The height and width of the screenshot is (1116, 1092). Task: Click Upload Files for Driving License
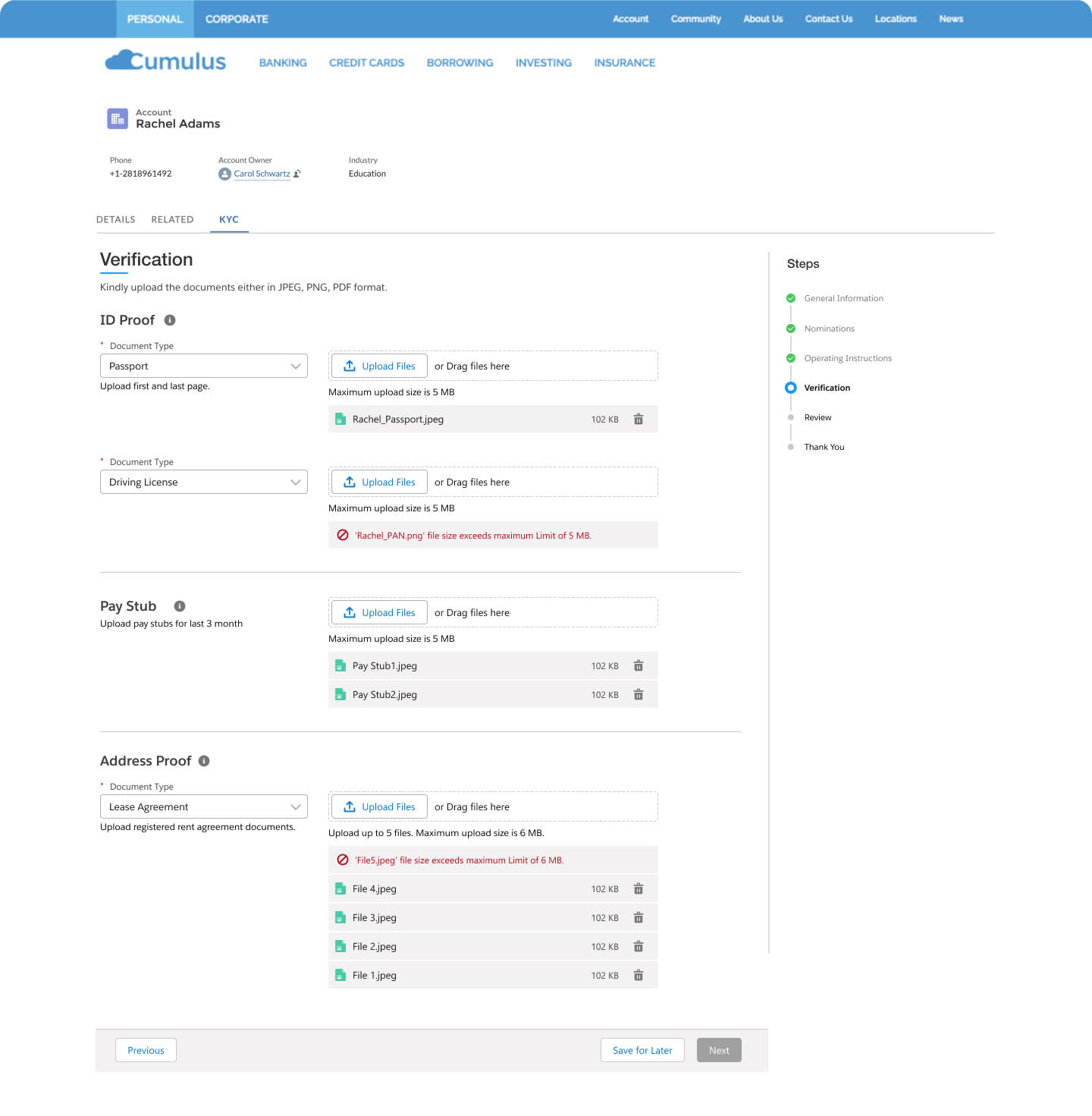[379, 482]
